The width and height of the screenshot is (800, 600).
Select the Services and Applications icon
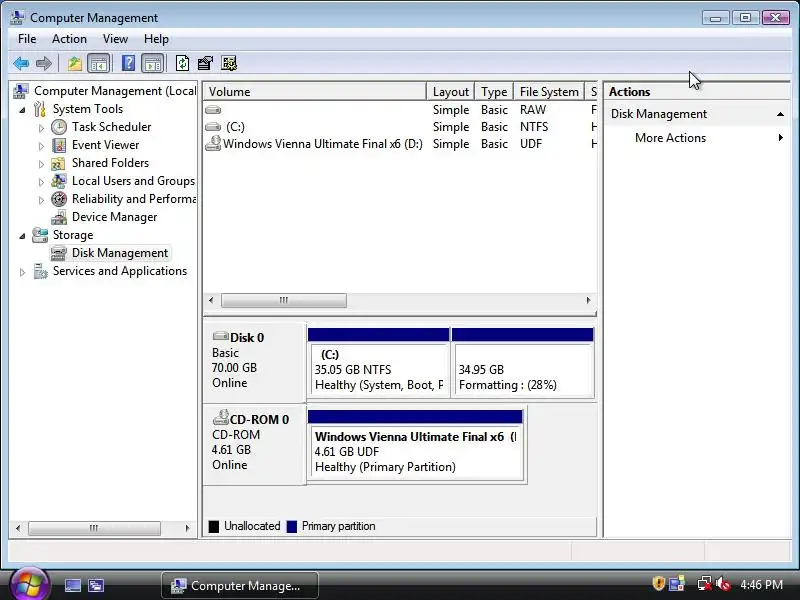[x=40, y=271]
